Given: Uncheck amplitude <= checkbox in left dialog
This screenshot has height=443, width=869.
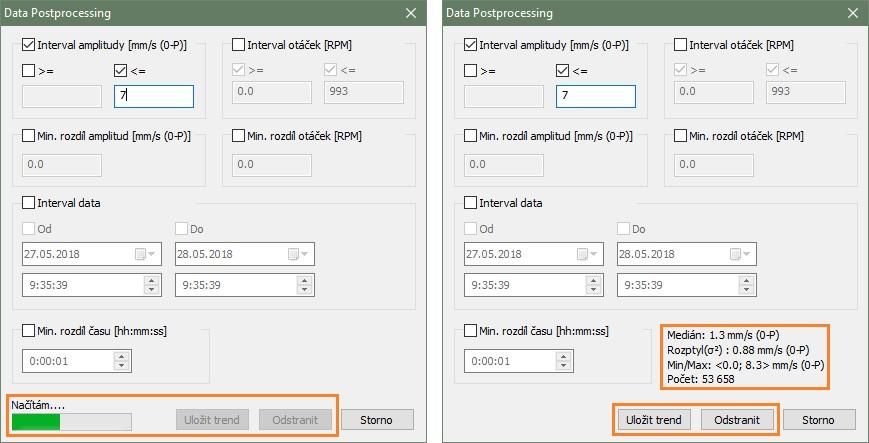Looking at the screenshot, I should click(120, 70).
